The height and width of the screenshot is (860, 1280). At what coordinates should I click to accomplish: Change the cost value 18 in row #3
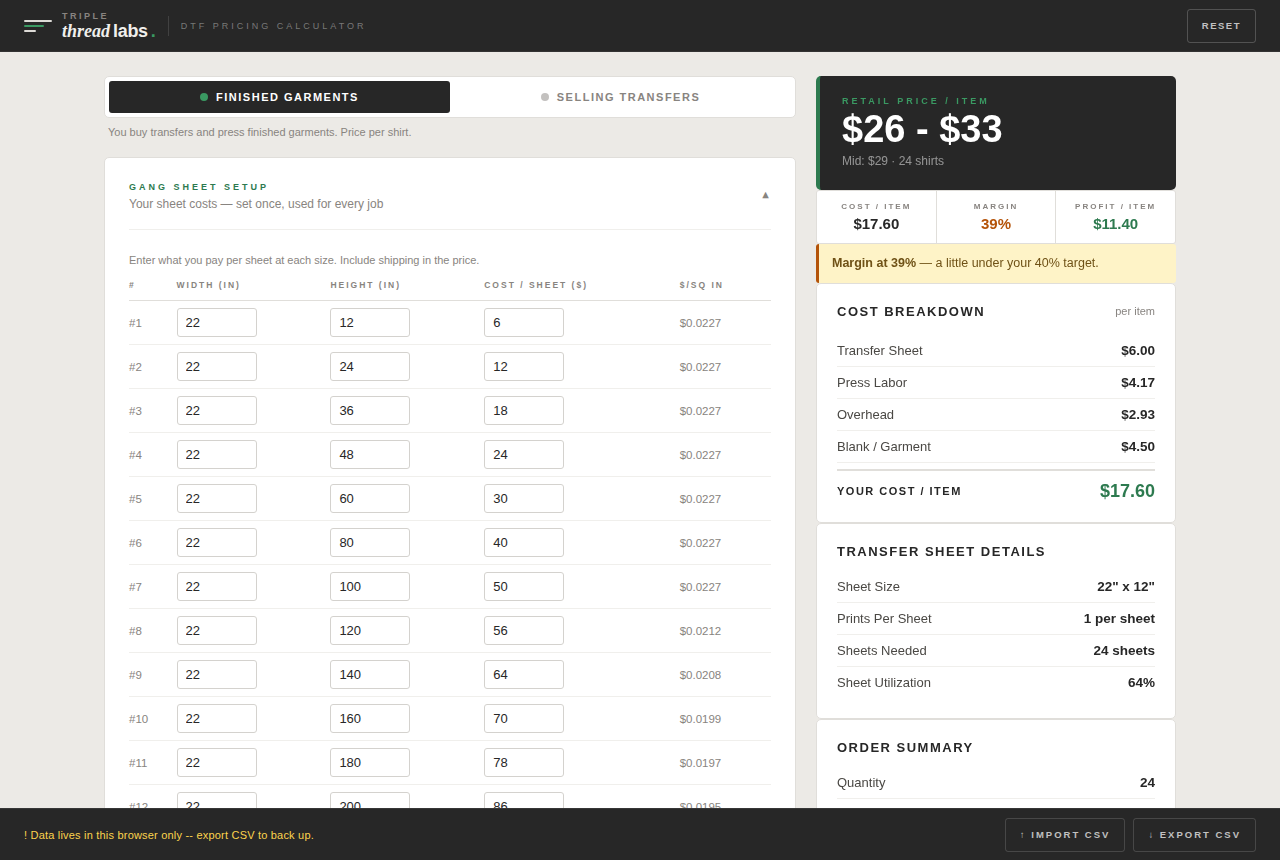click(524, 411)
